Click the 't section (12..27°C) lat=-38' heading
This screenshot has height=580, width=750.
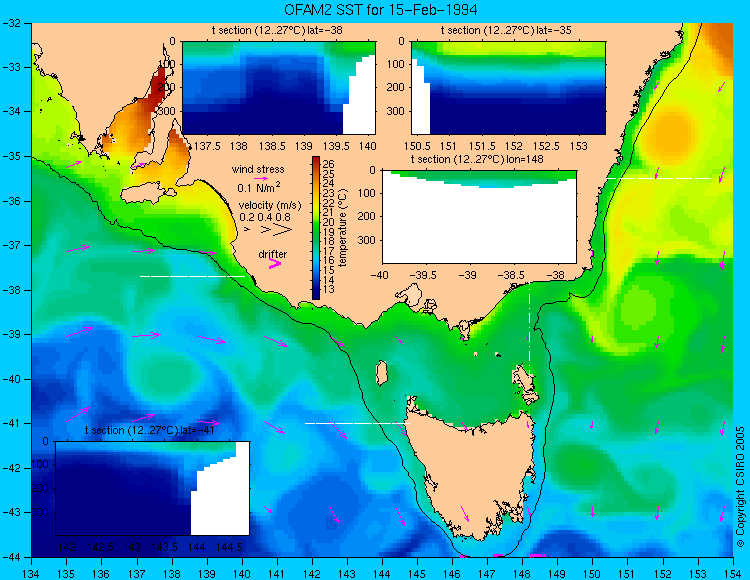(277, 31)
